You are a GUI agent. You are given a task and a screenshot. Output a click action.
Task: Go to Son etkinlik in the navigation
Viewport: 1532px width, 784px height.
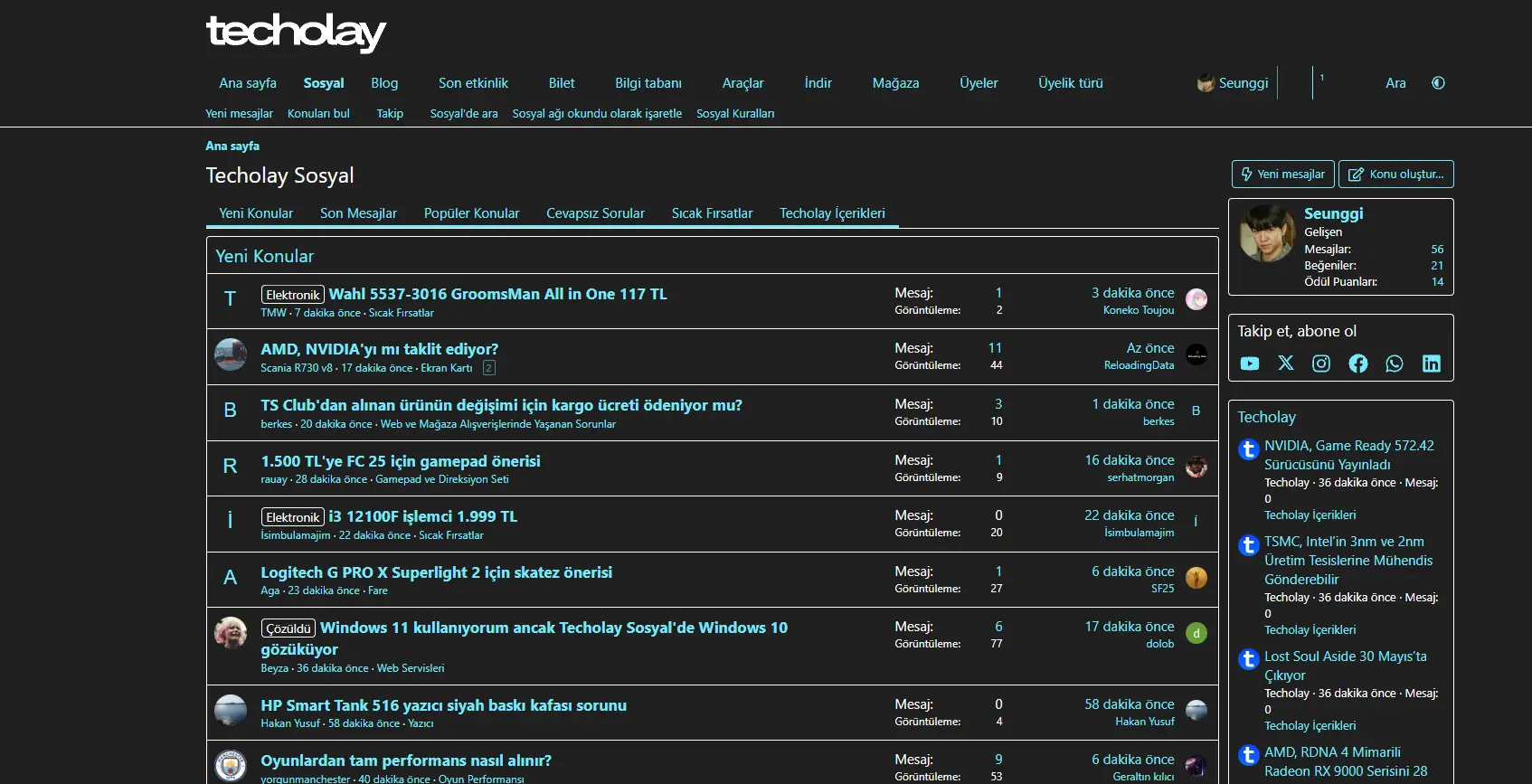pyautogui.click(x=473, y=83)
